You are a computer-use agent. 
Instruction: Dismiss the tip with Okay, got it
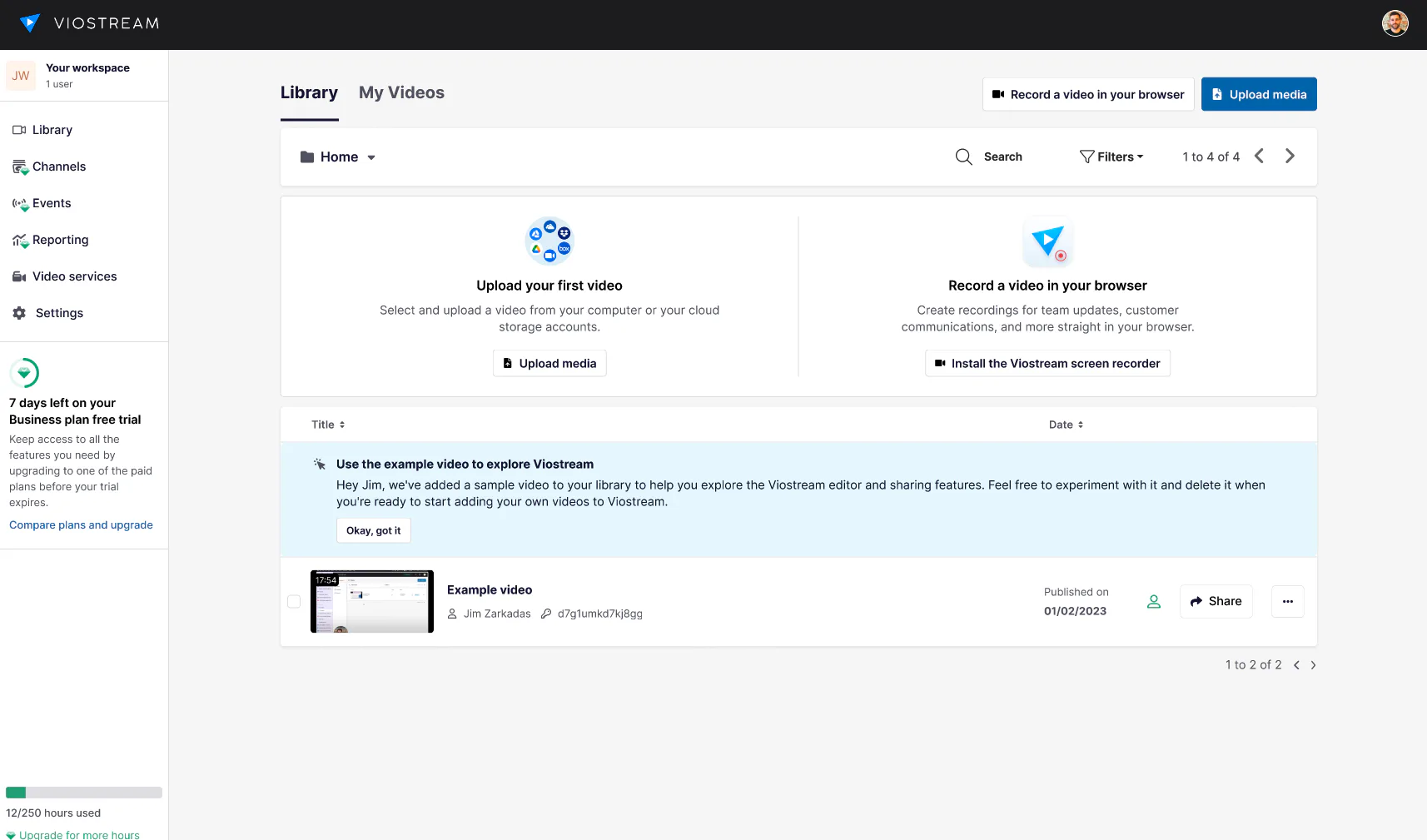[374, 530]
